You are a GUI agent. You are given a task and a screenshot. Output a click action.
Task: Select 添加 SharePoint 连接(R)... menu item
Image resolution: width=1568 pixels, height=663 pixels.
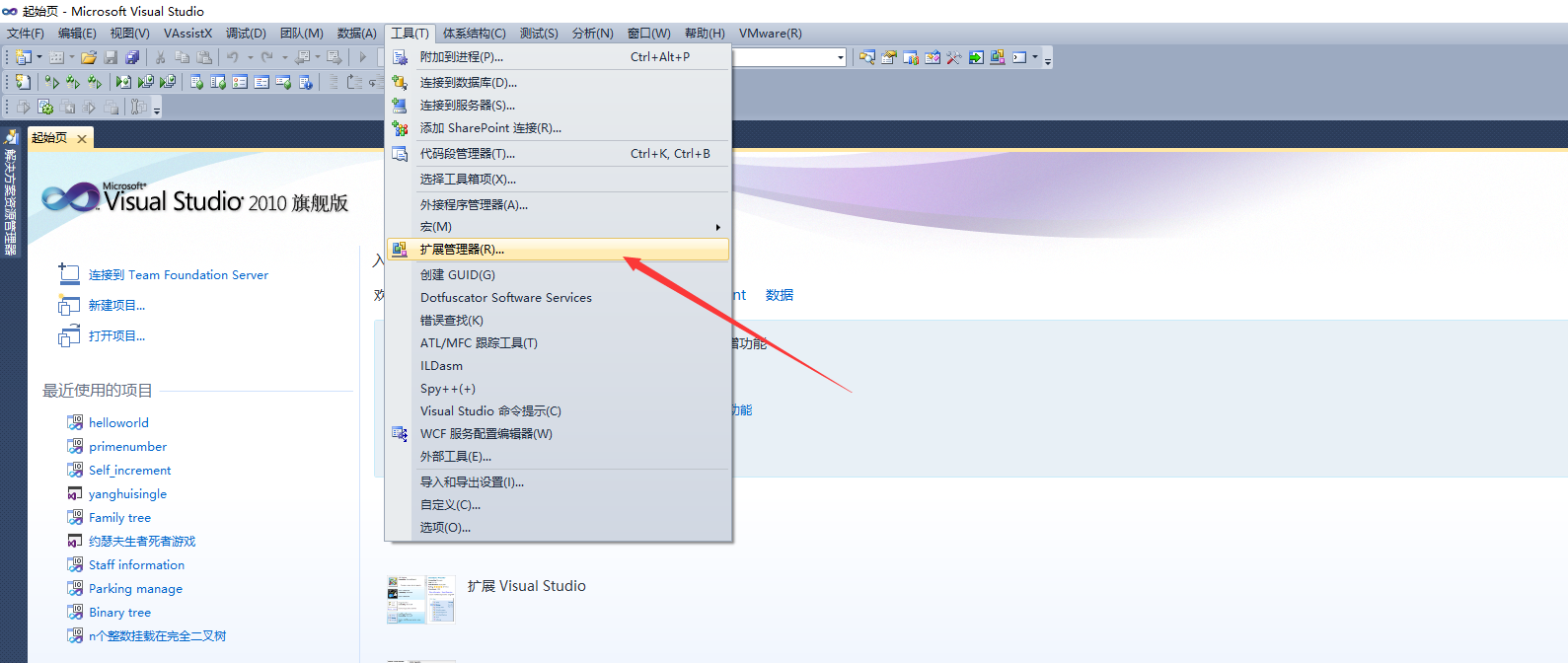(x=559, y=128)
